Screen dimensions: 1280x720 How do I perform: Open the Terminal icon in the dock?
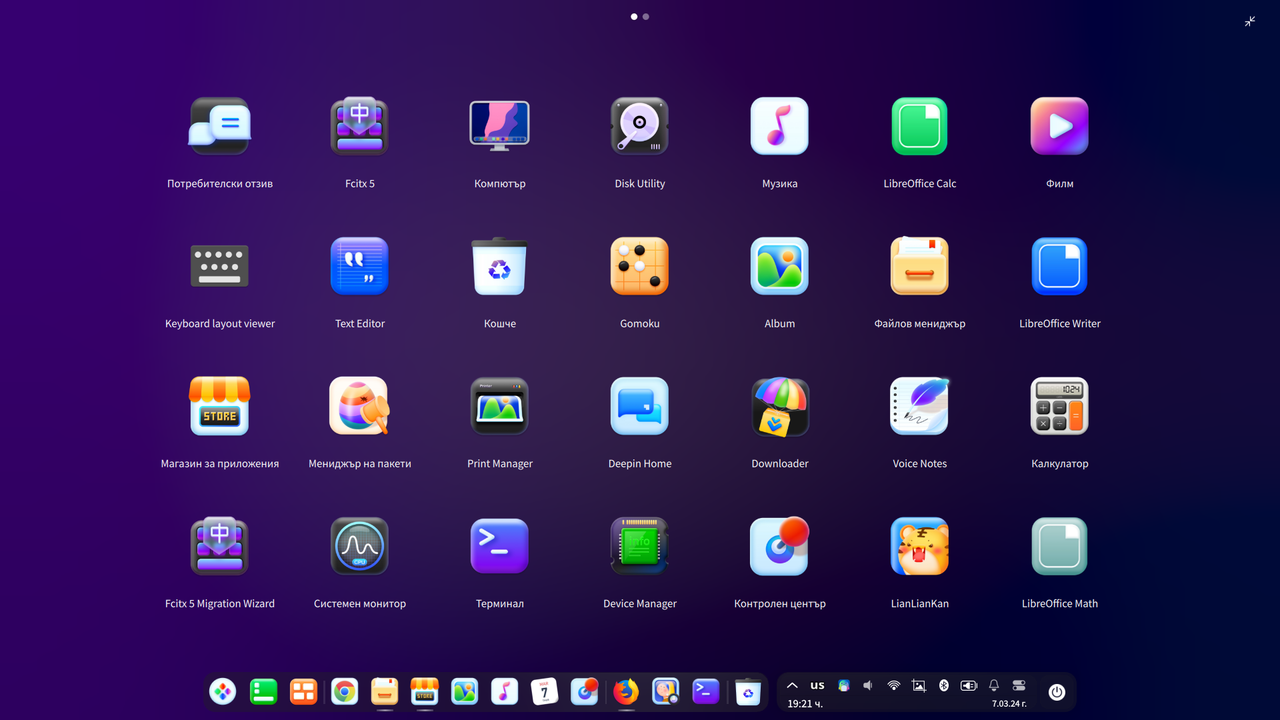(706, 691)
